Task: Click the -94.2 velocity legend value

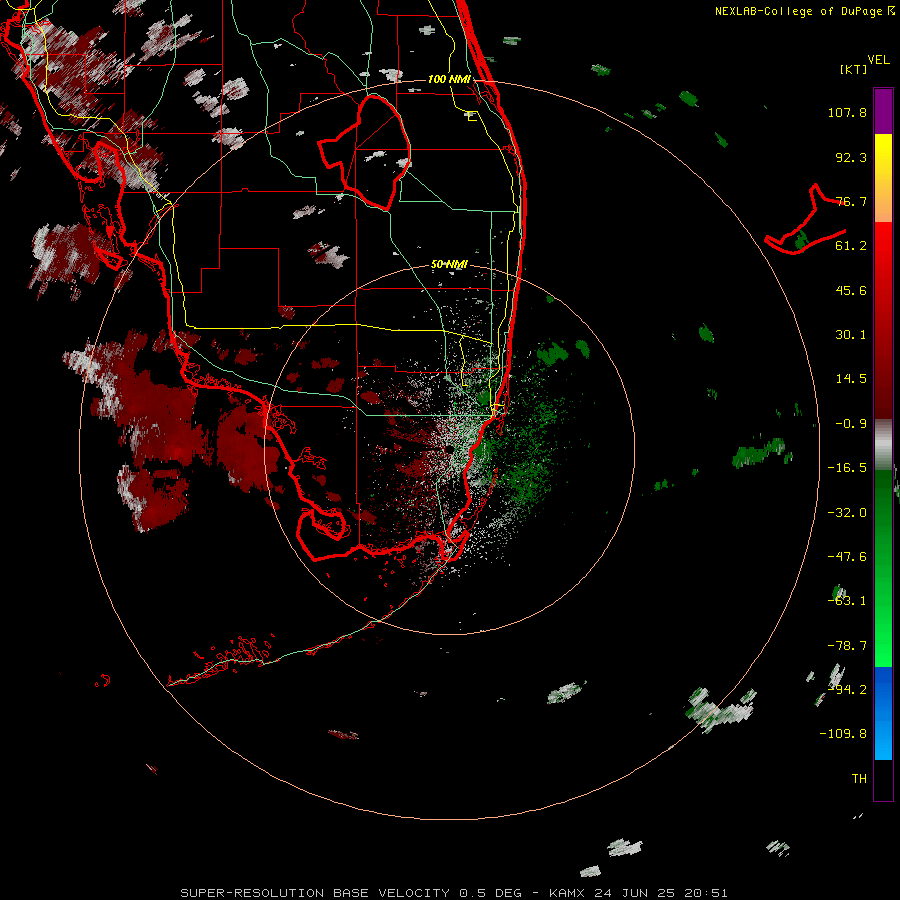Action: [847, 690]
